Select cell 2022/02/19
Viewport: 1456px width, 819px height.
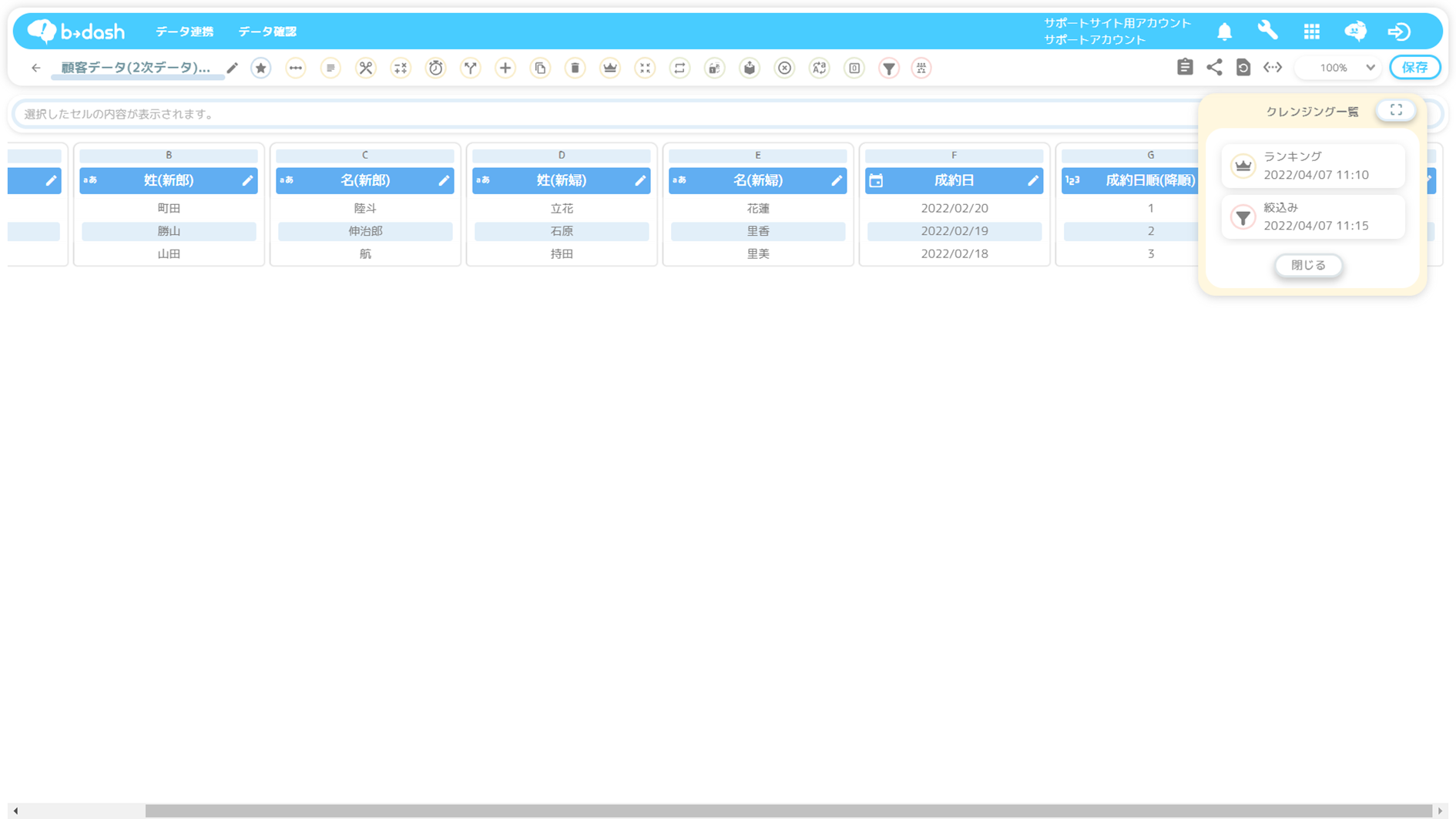pos(954,231)
